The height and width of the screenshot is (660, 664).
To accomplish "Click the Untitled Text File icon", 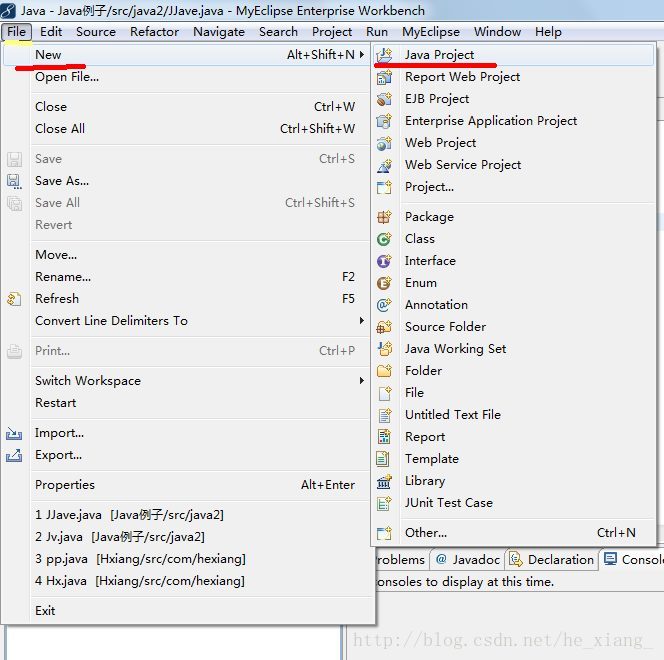I will pos(384,415).
